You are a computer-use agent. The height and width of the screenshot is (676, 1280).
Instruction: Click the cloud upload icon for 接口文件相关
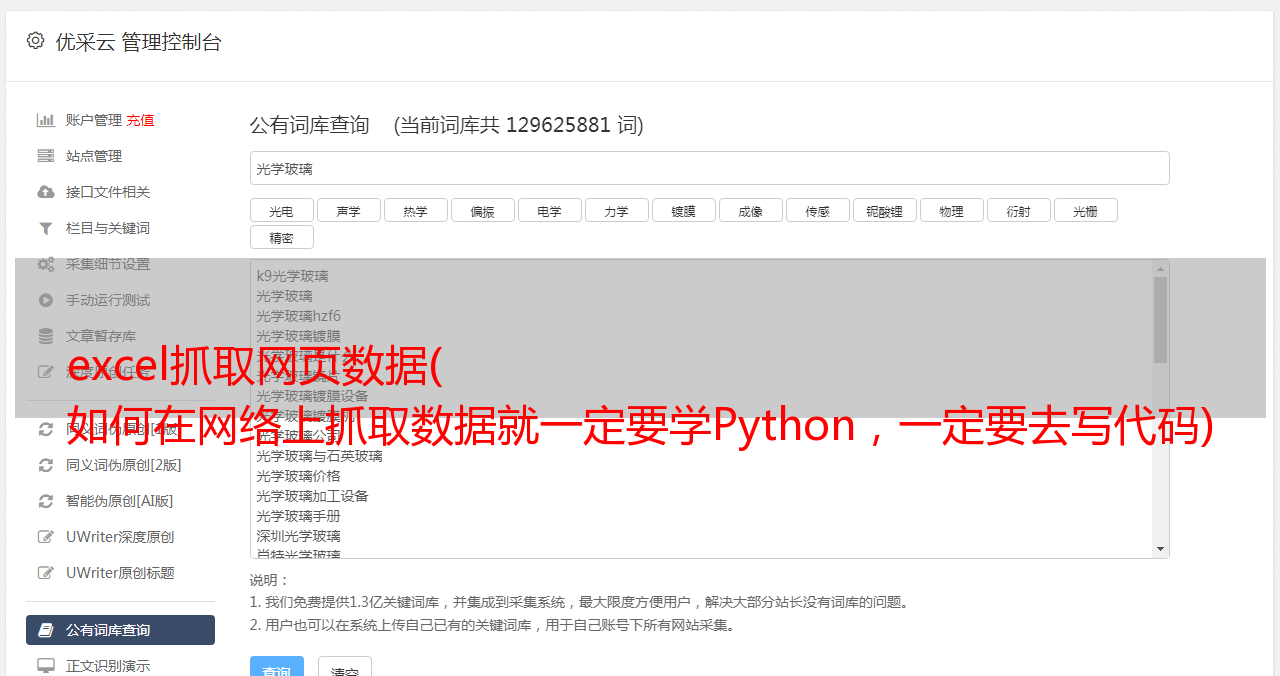45,192
